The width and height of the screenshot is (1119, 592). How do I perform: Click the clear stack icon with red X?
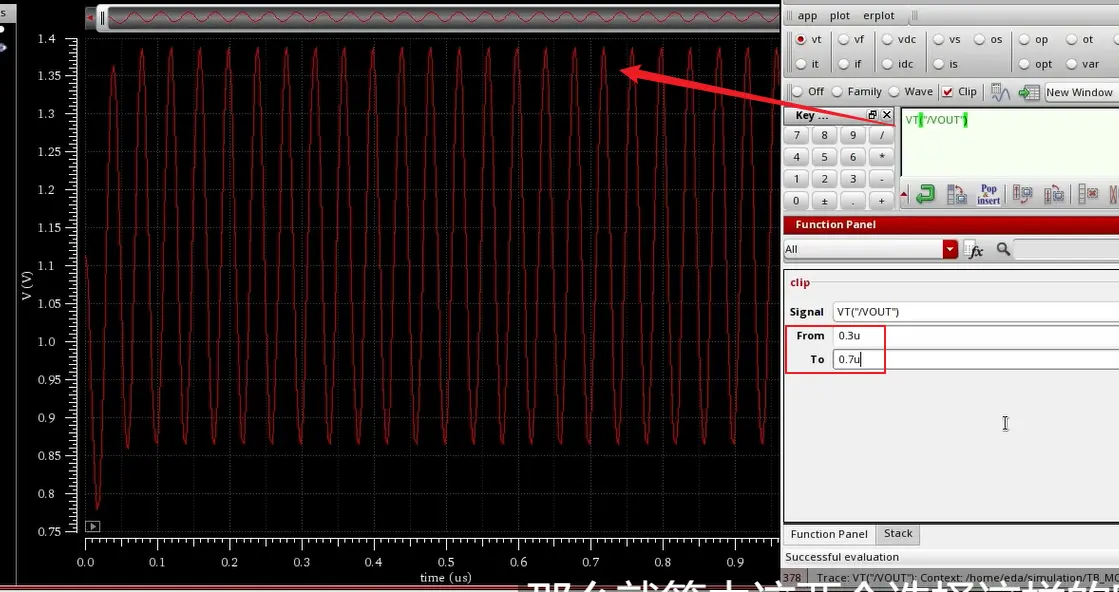click(x=1088, y=194)
